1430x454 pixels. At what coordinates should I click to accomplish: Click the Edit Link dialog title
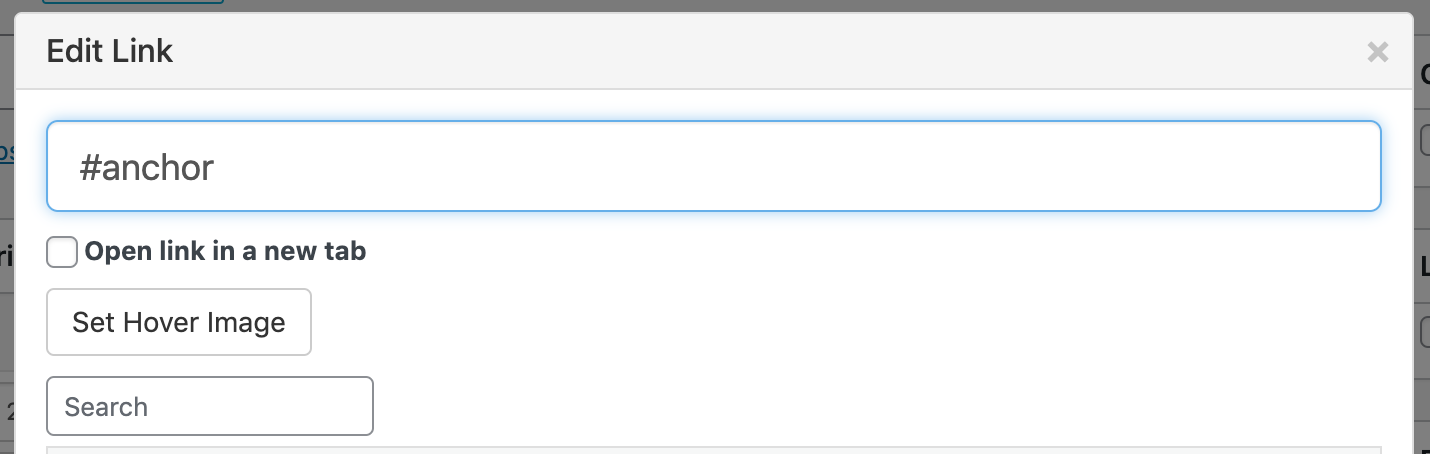tap(110, 51)
